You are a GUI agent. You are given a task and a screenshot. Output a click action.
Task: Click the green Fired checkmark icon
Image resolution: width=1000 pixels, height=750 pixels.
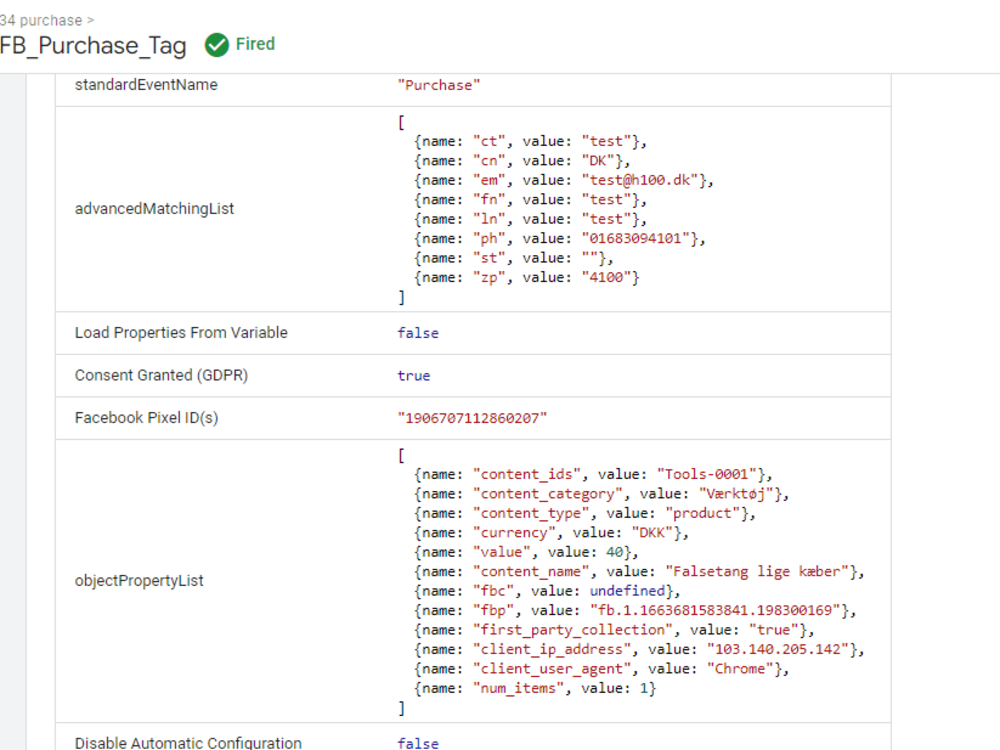click(x=217, y=45)
